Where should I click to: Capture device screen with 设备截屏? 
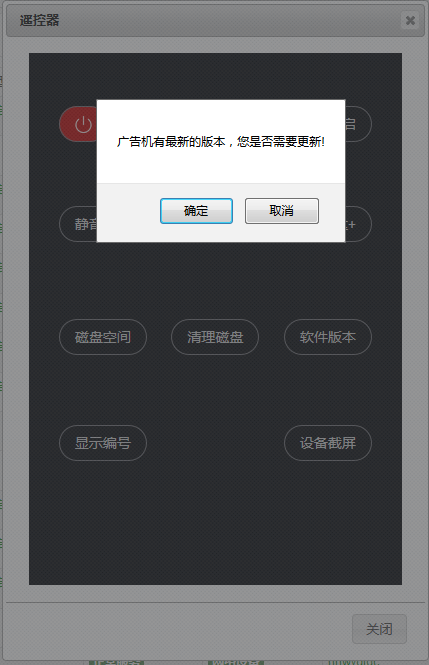click(328, 443)
